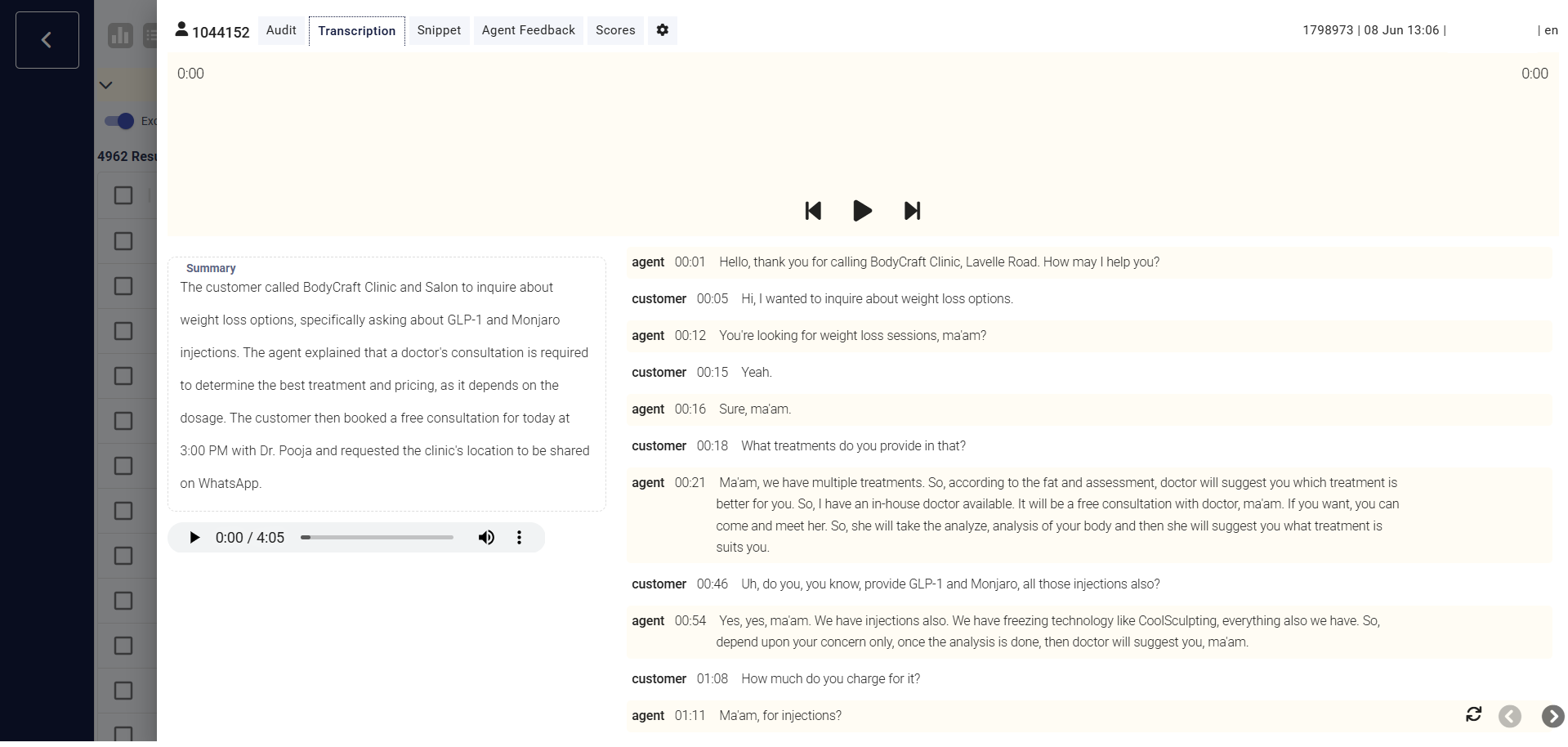The width and height of the screenshot is (1568, 747).
Task: Seek on the audio progress slider
Action: (377, 538)
